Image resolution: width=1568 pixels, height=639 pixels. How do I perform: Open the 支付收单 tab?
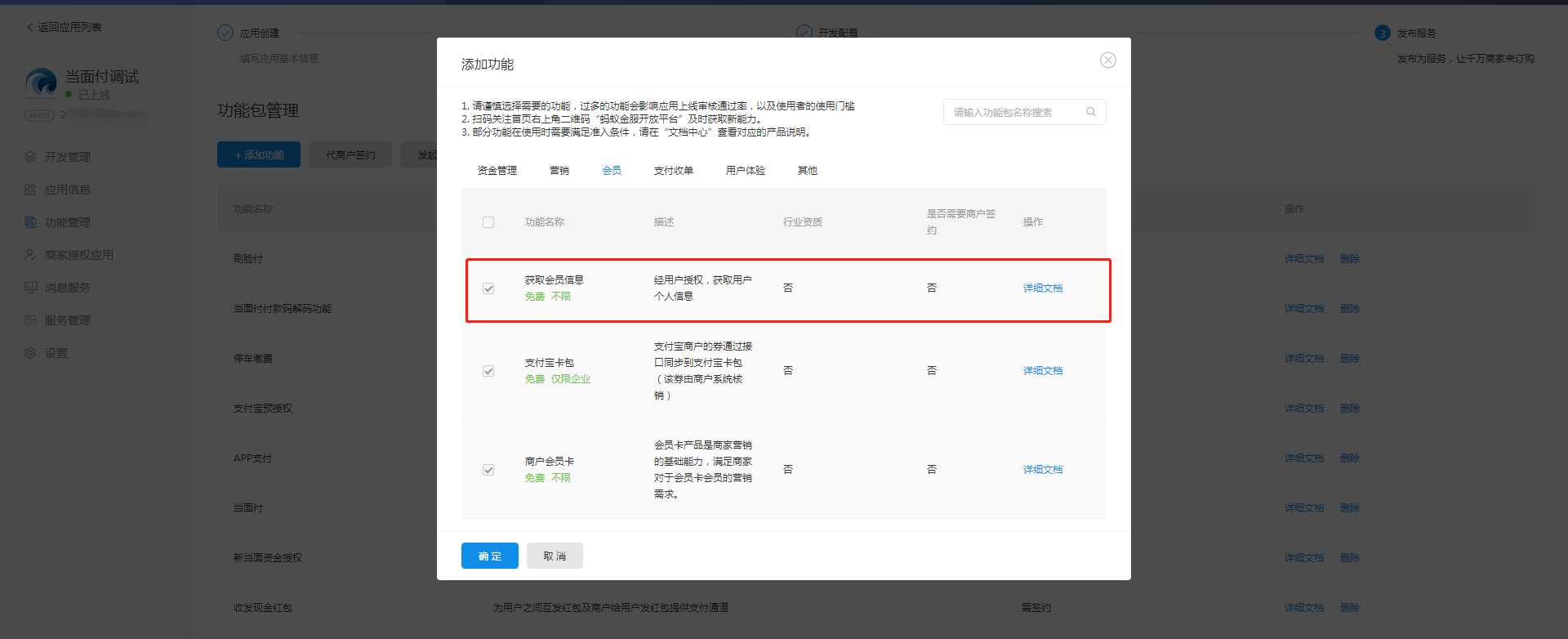(674, 171)
